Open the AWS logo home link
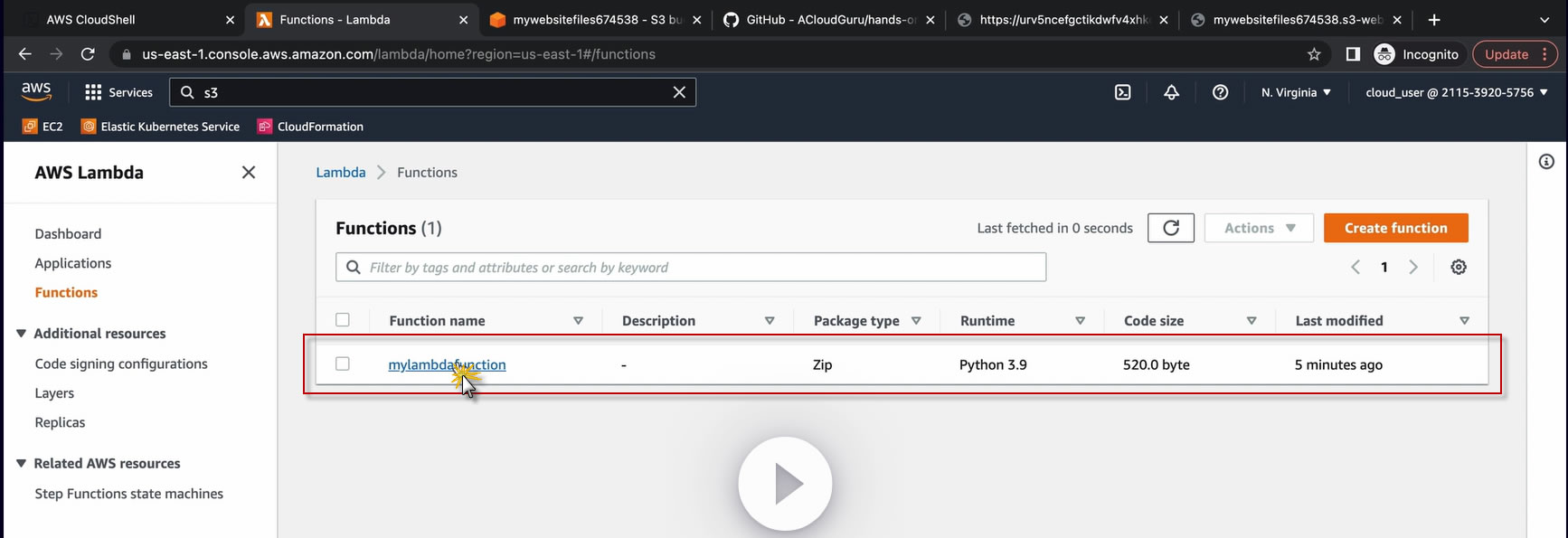This screenshot has width=1568, height=538. click(36, 91)
